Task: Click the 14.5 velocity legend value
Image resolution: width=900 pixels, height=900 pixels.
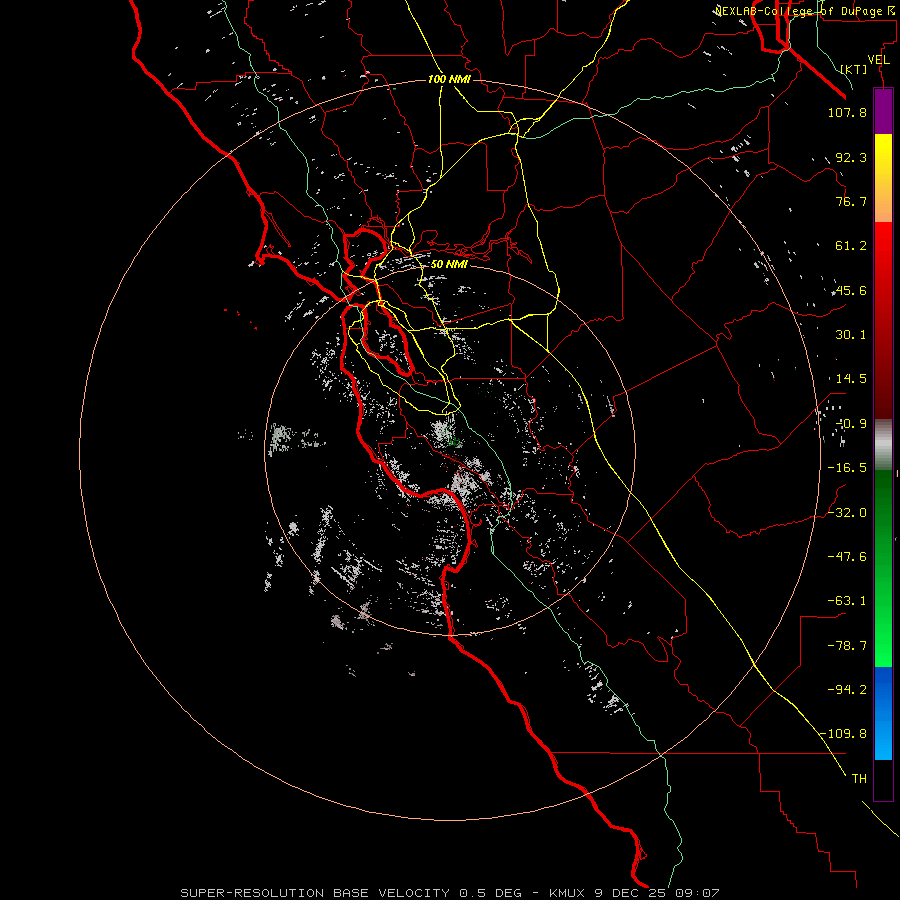Action: click(x=851, y=379)
